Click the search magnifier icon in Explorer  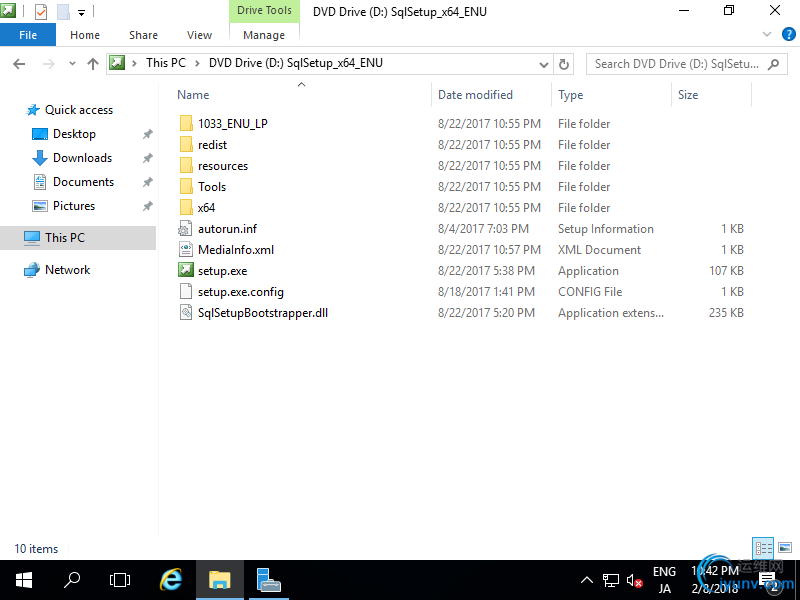point(773,64)
